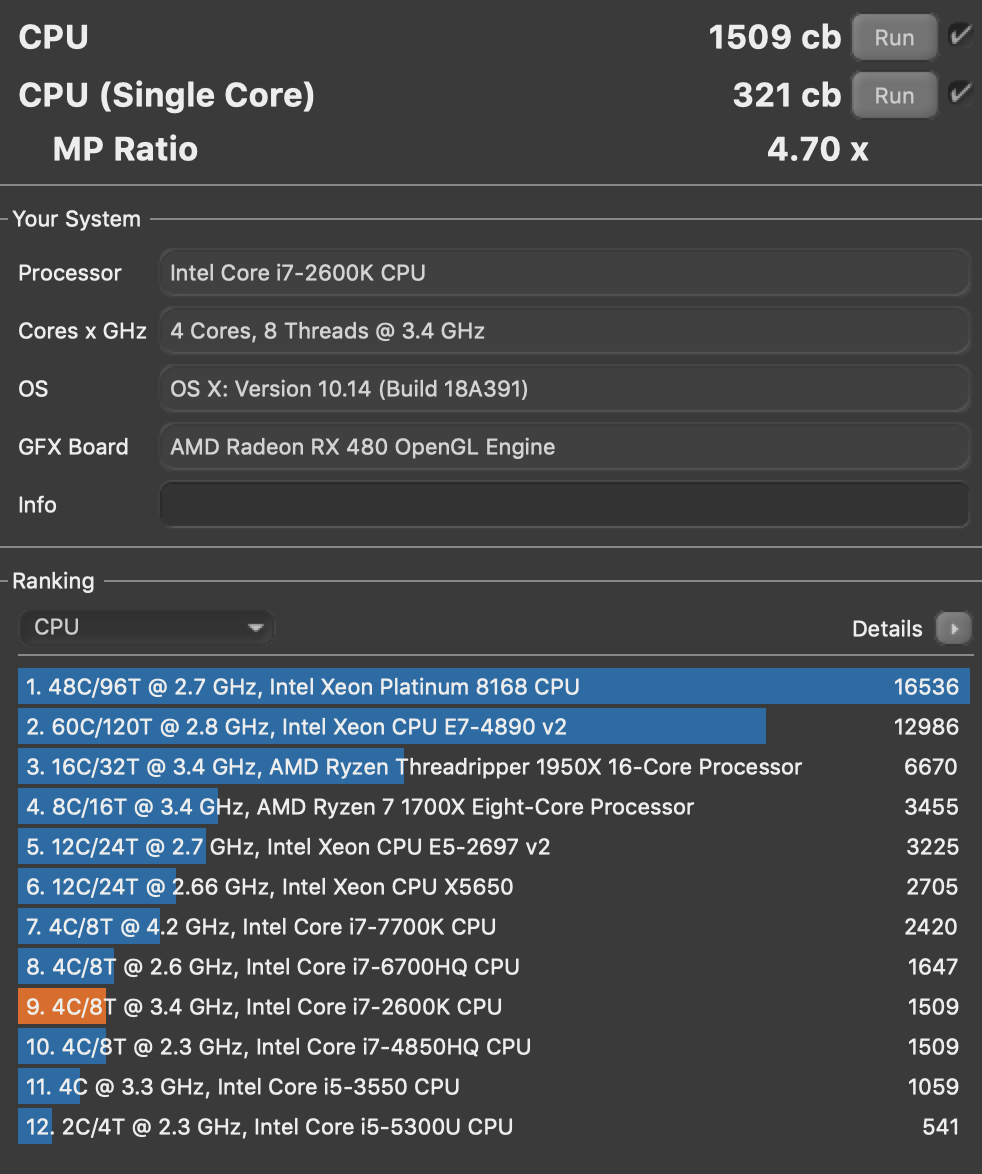Viewport: 982px width, 1174px height.
Task: Open the CPU ranking dropdown
Action: (x=147, y=627)
